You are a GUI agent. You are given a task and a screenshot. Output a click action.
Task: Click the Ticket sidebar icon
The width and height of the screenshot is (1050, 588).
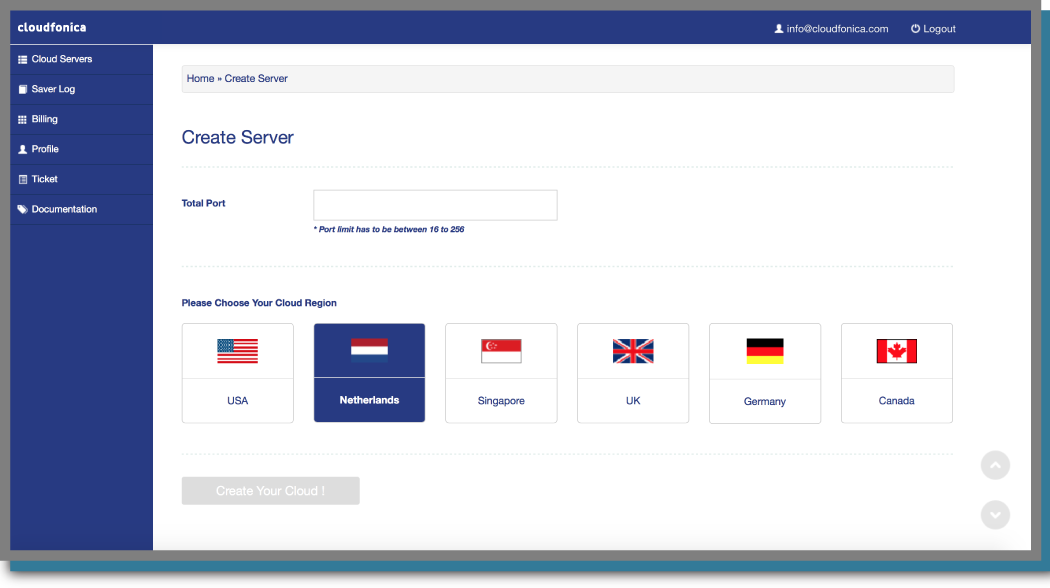coord(23,179)
